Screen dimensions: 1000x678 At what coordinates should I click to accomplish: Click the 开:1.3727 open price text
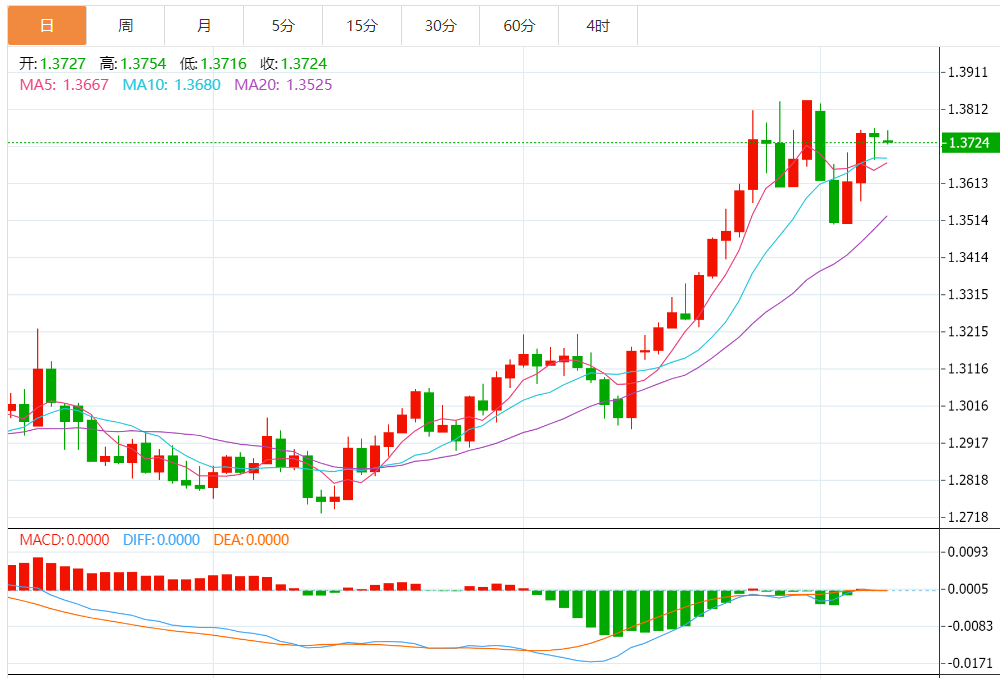[52, 64]
